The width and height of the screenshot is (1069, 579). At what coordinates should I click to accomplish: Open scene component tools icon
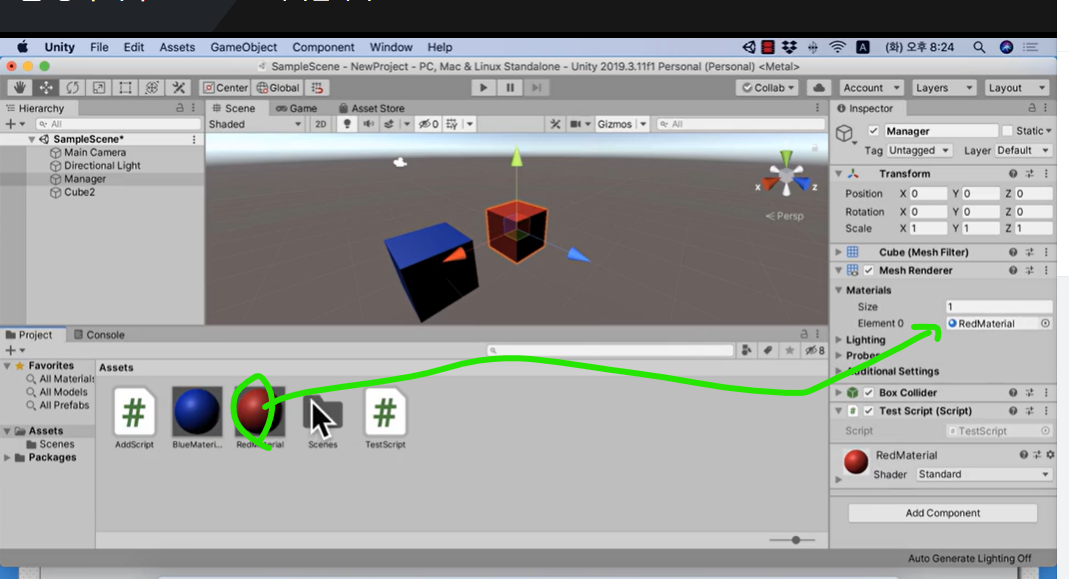point(555,124)
